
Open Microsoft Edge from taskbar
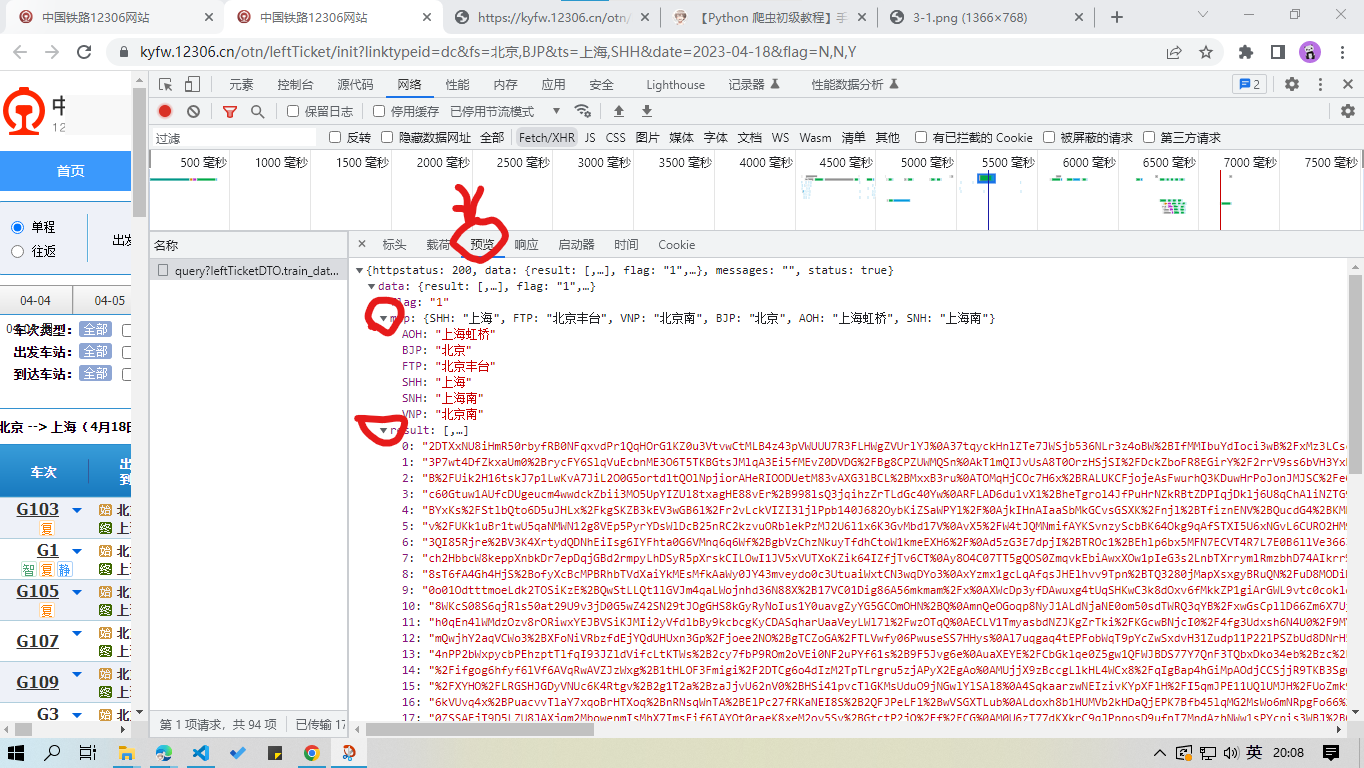[163, 752]
